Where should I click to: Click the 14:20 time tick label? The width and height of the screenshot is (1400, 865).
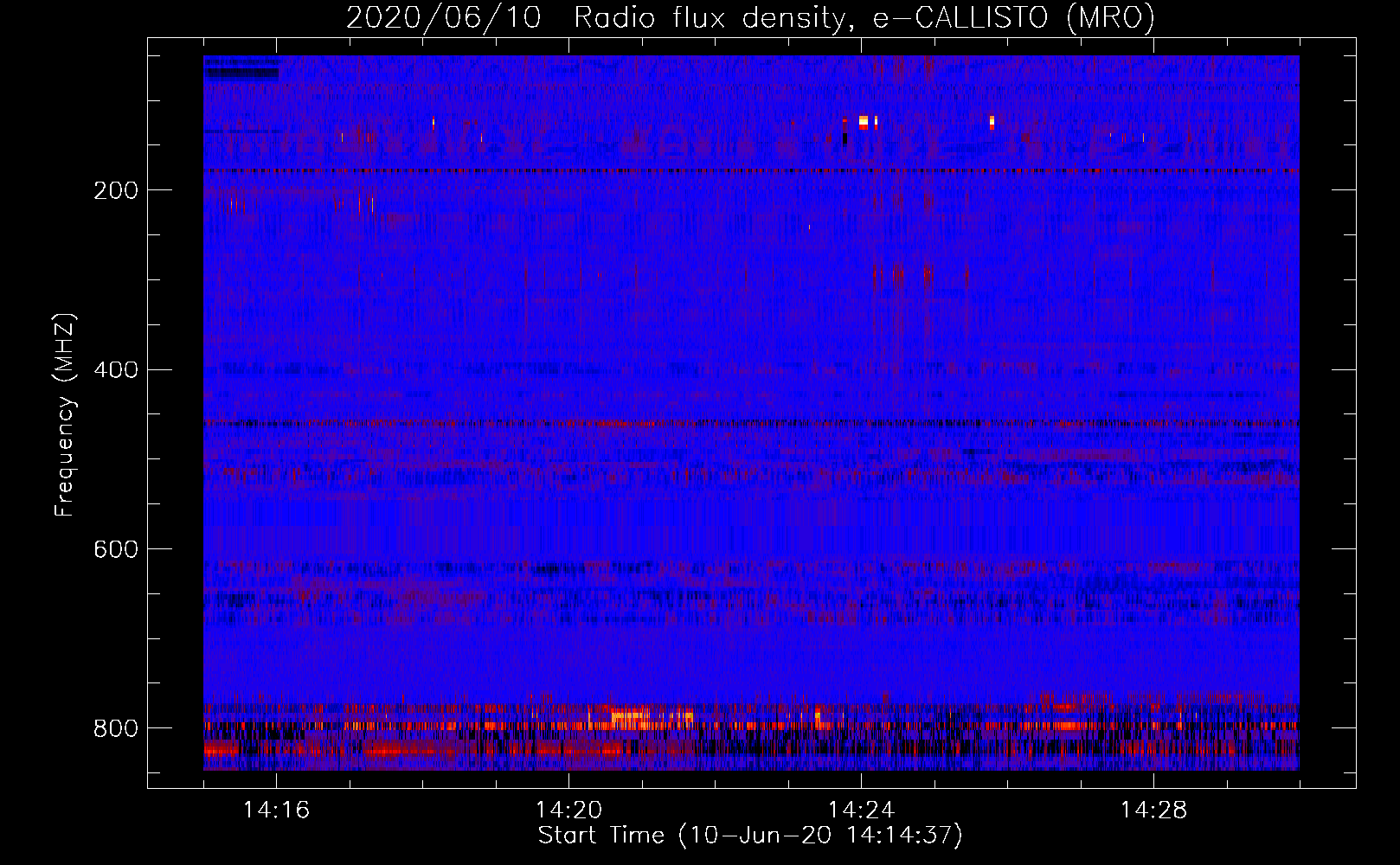pyautogui.click(x=568, y=811)
